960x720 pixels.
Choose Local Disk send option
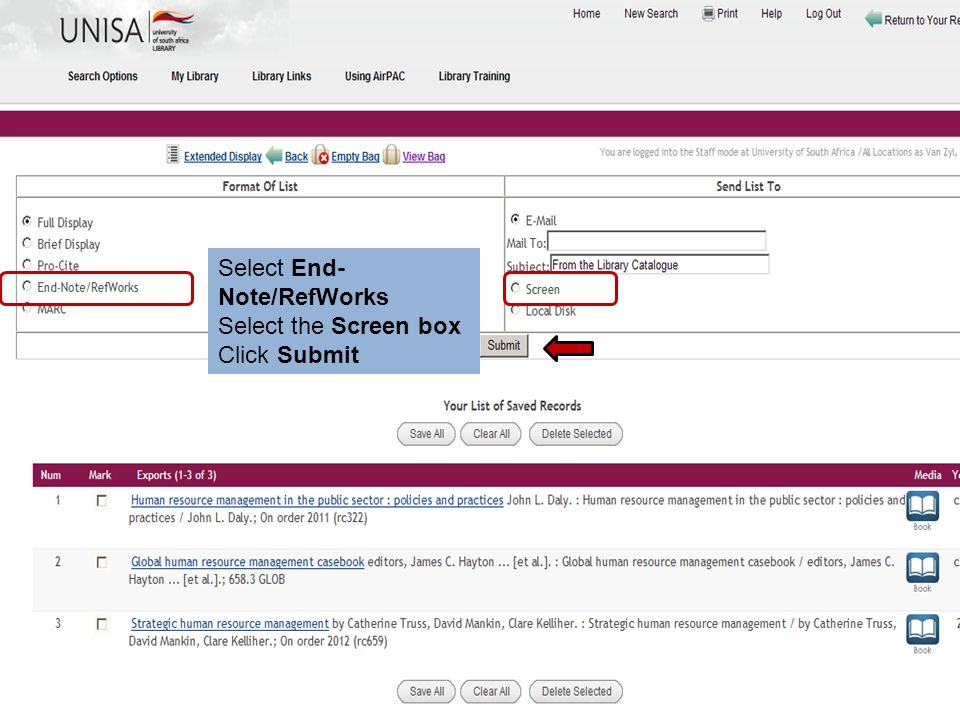516,310
